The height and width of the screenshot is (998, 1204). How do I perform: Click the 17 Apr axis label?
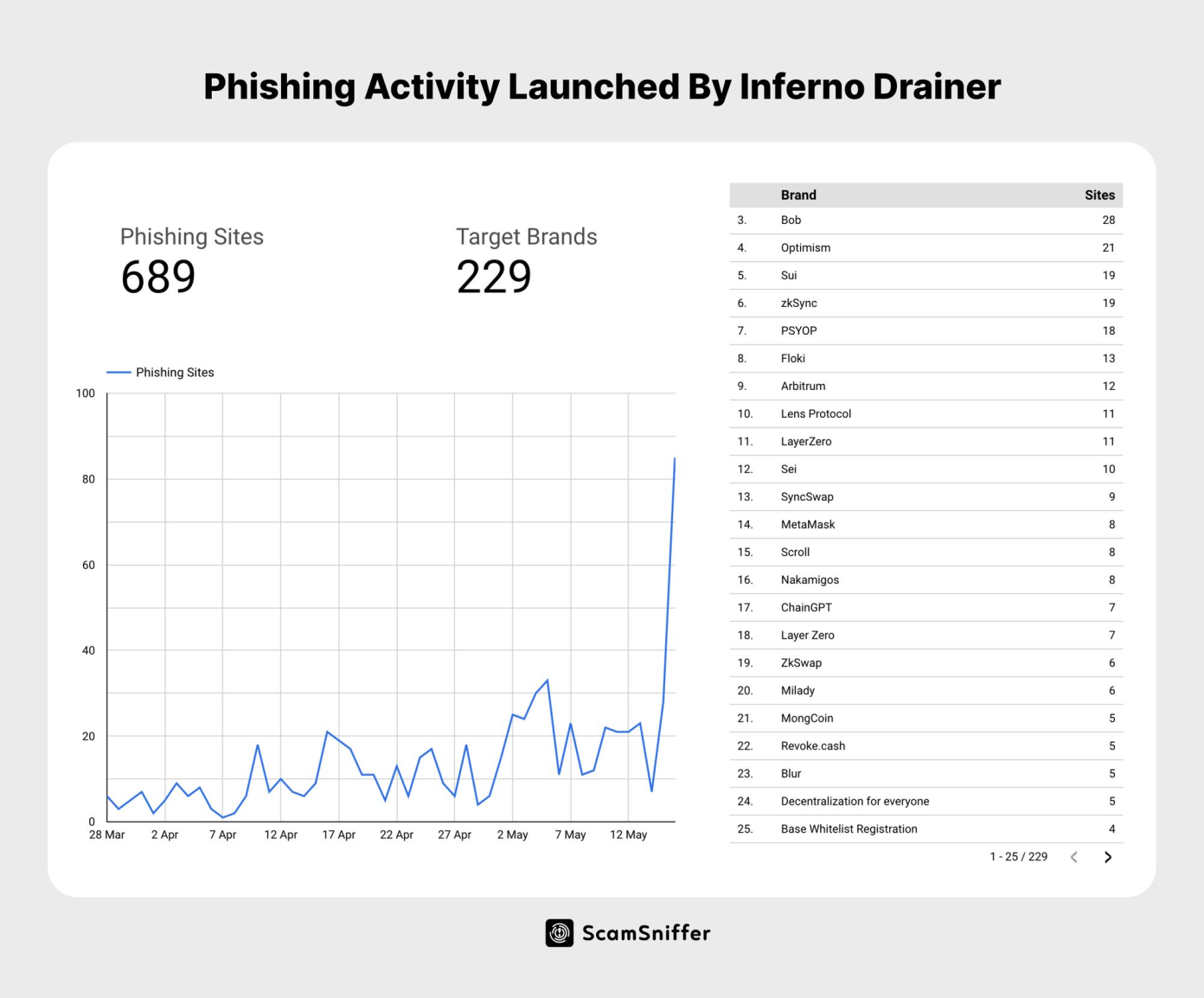click(x=338, y=835)
